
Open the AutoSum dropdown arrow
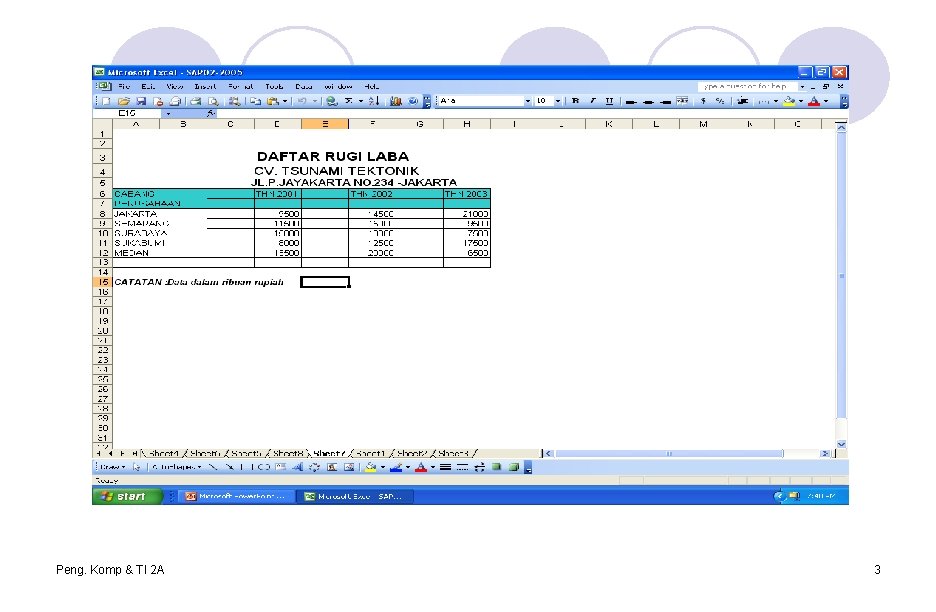click(361, 102)
